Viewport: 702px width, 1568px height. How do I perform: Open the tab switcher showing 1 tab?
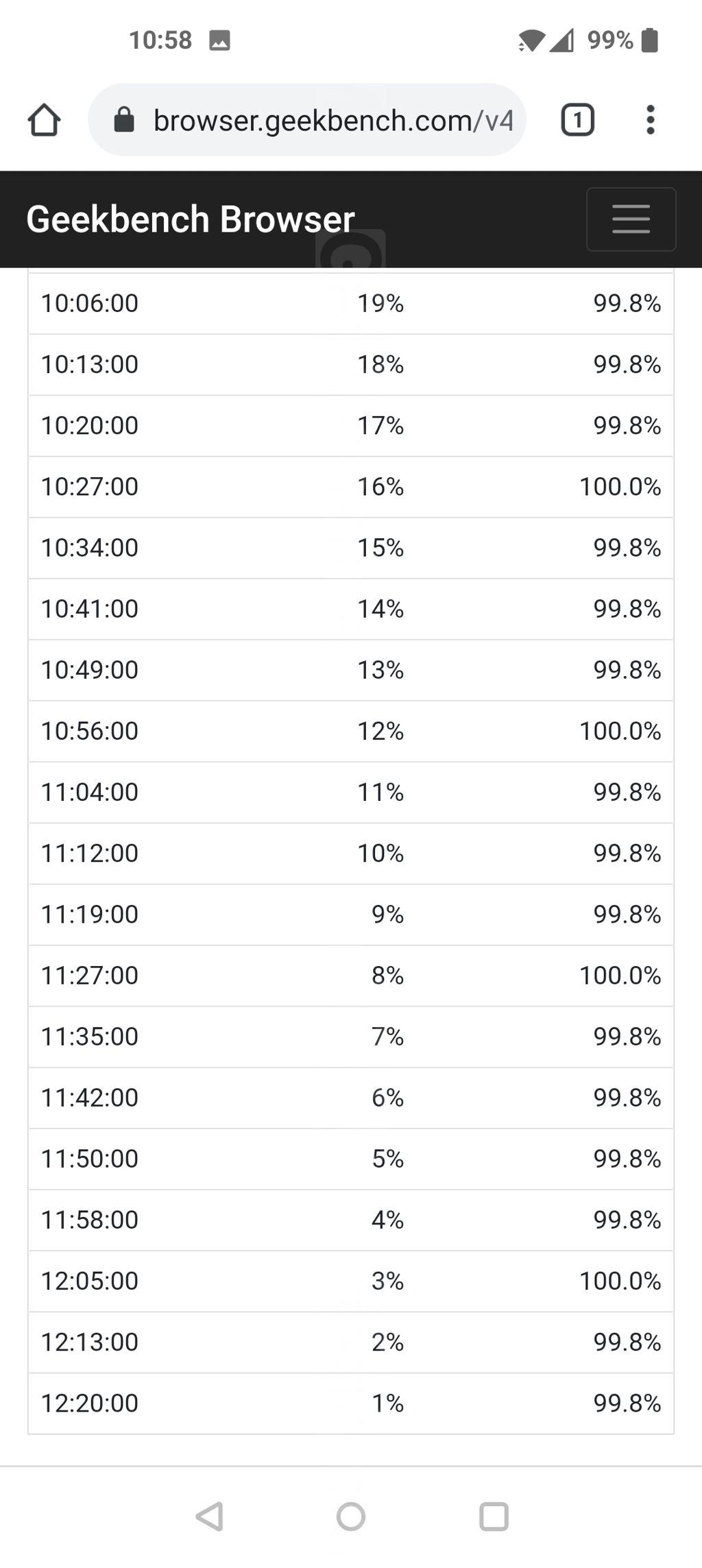(x=577, y=120)
